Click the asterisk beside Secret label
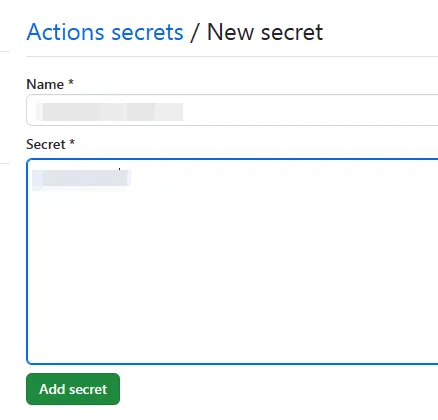 pyautogui.click(x=72, y=142)
